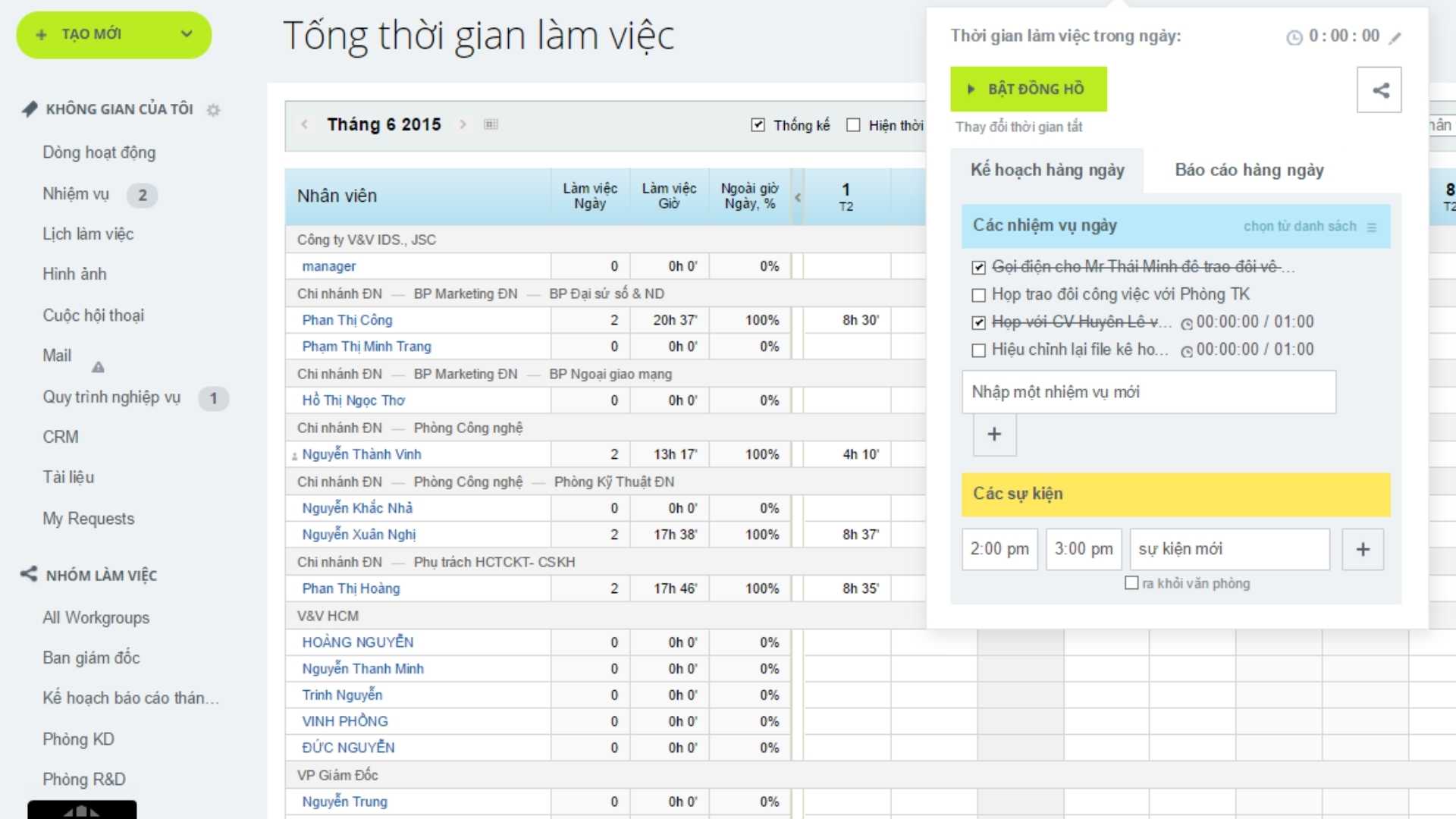Check task Hiệu chỉnh lại file kế hoạch
The height and width of the screenshot is (819, 1456).
tap(978, 350)
